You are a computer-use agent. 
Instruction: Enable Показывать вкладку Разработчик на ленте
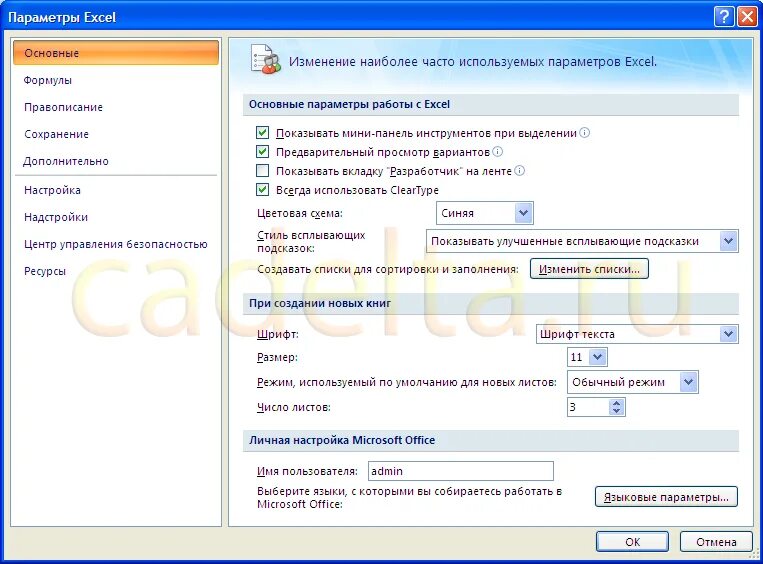click(x=262, y=171)
